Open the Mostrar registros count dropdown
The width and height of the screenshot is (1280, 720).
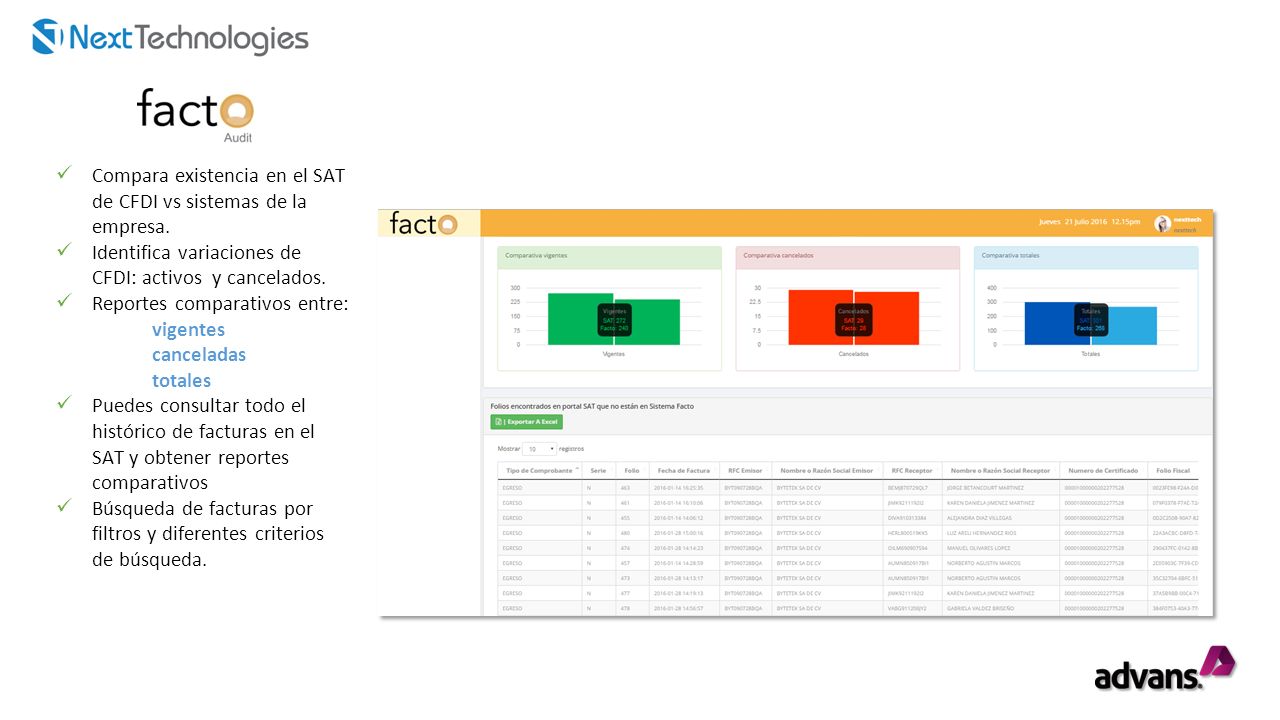(540, 449)
